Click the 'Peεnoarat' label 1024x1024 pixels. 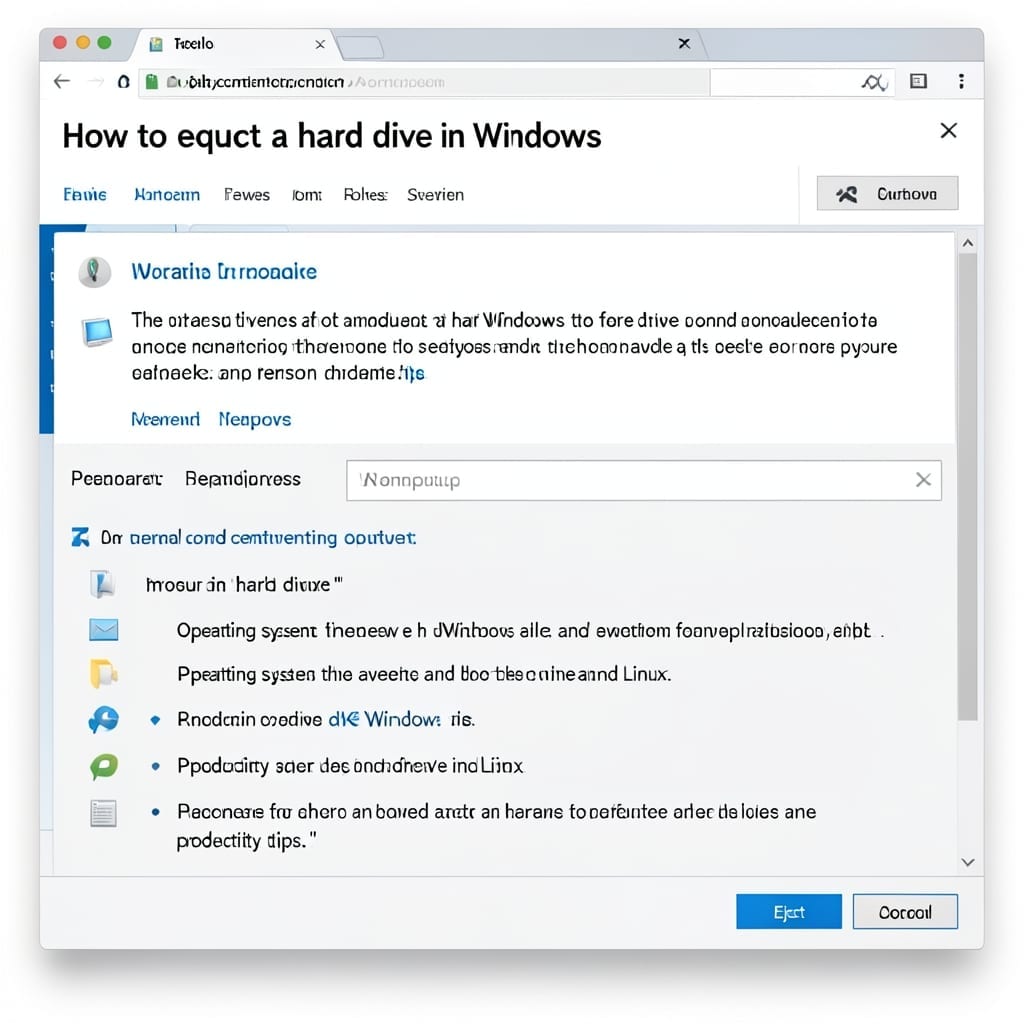coord(116,479)
